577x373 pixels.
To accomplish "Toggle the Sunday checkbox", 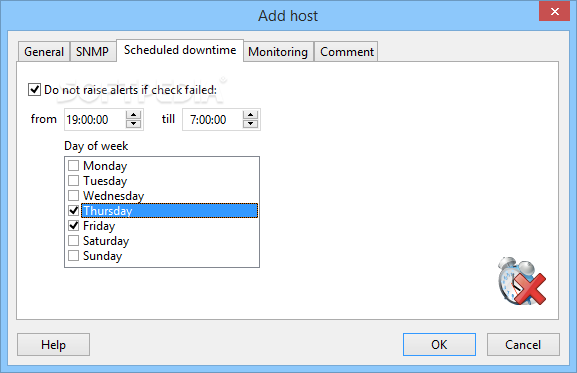I will click(x=74, y=256).
